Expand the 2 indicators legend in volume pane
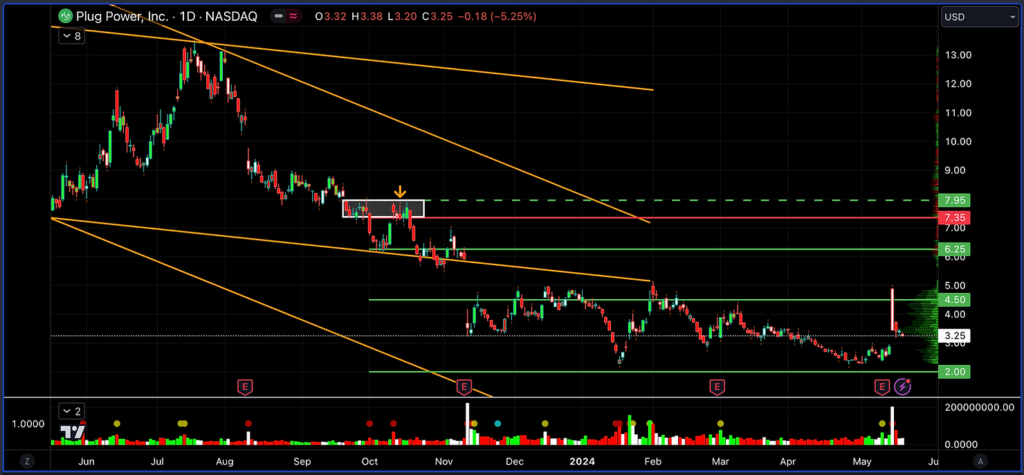The width and height of the screenshot is (1024, 475). point(70,410)
